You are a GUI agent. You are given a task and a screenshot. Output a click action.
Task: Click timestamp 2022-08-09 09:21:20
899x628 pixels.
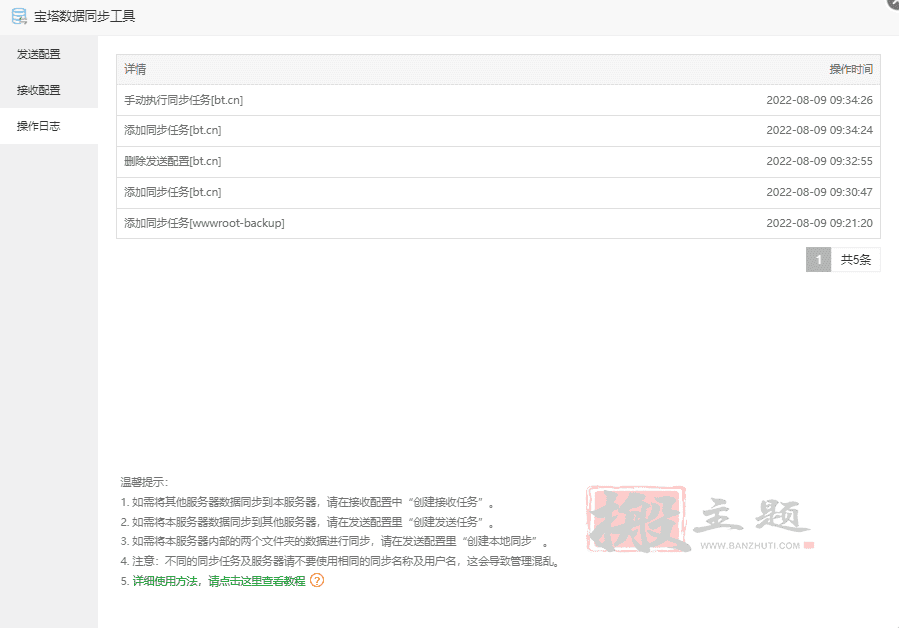[x=819, y=223]
